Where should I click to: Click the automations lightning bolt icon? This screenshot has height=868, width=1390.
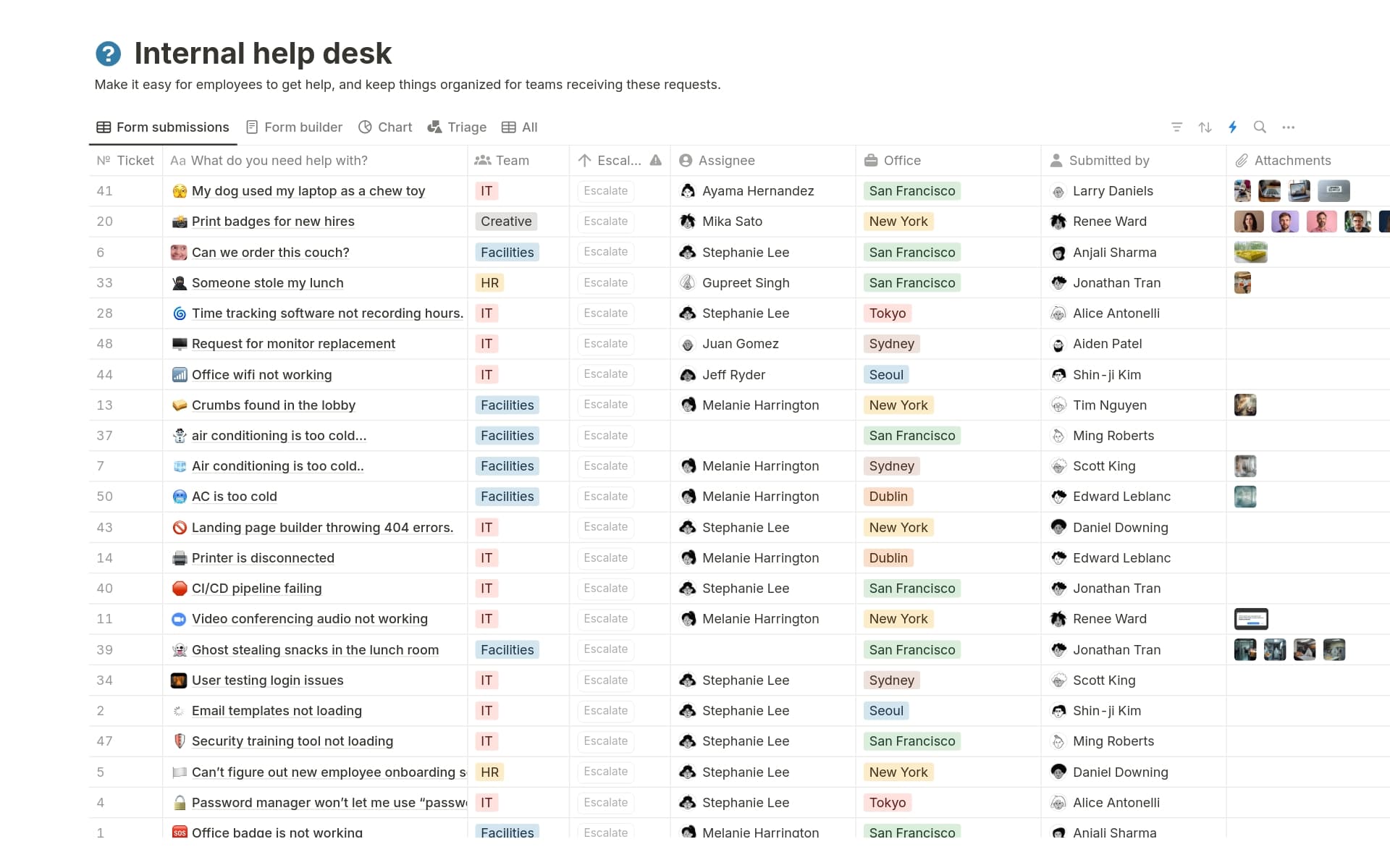coord(1233,127)
